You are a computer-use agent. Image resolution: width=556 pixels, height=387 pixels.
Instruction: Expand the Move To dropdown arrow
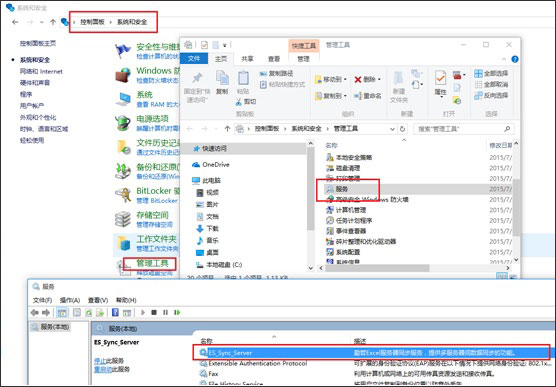click(345, 79)
